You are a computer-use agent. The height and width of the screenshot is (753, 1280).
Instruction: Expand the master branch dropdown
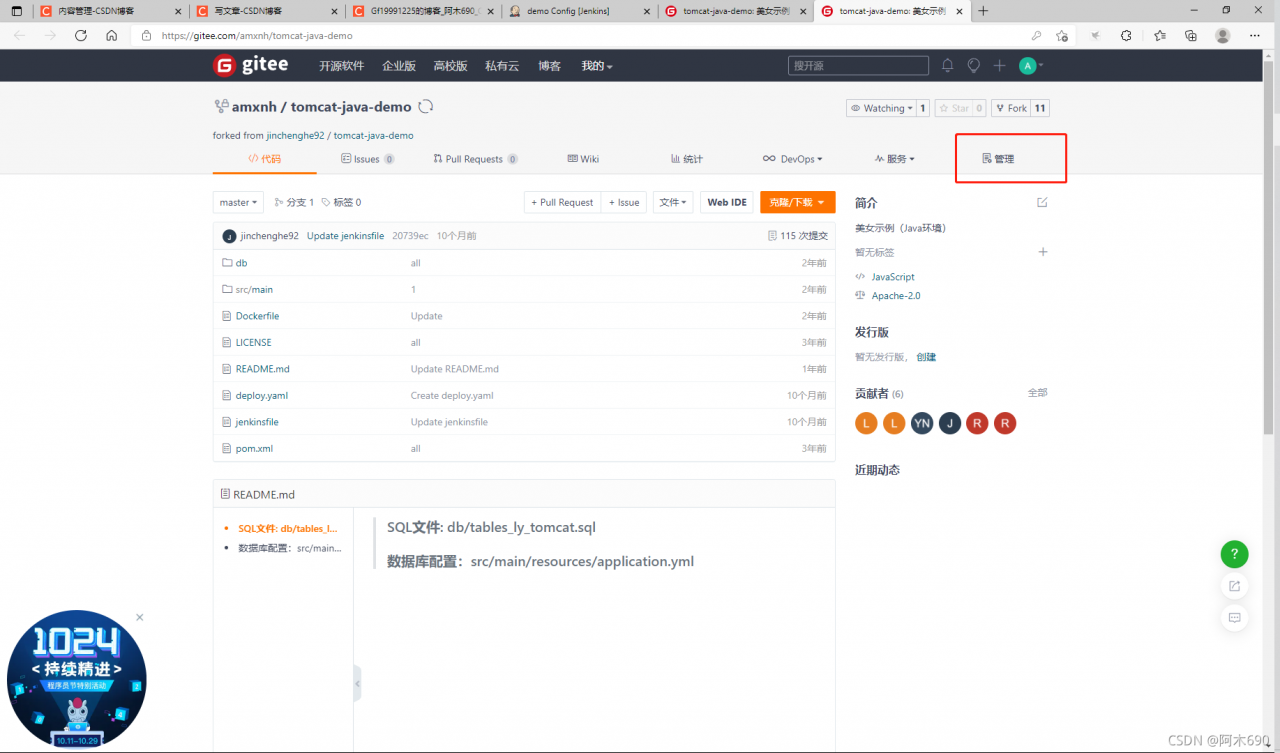(x=238, y=202)
